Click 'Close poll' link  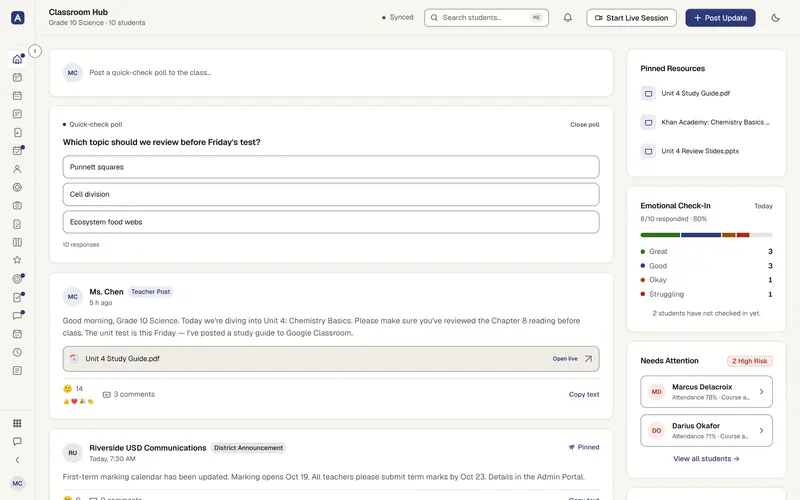pyautogui.click(x=585, y=124)
